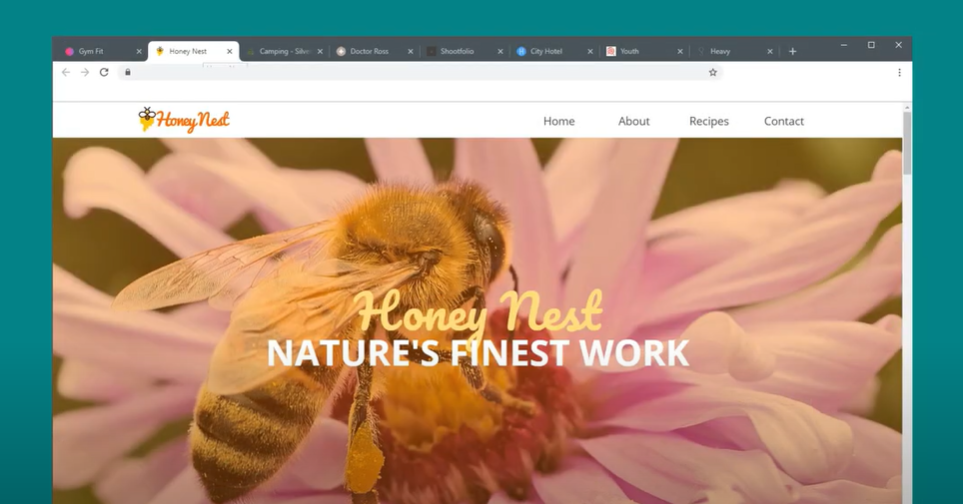Open Chrome three-dot menu
This screenshot has width=963, height=504.
[899, 72]
